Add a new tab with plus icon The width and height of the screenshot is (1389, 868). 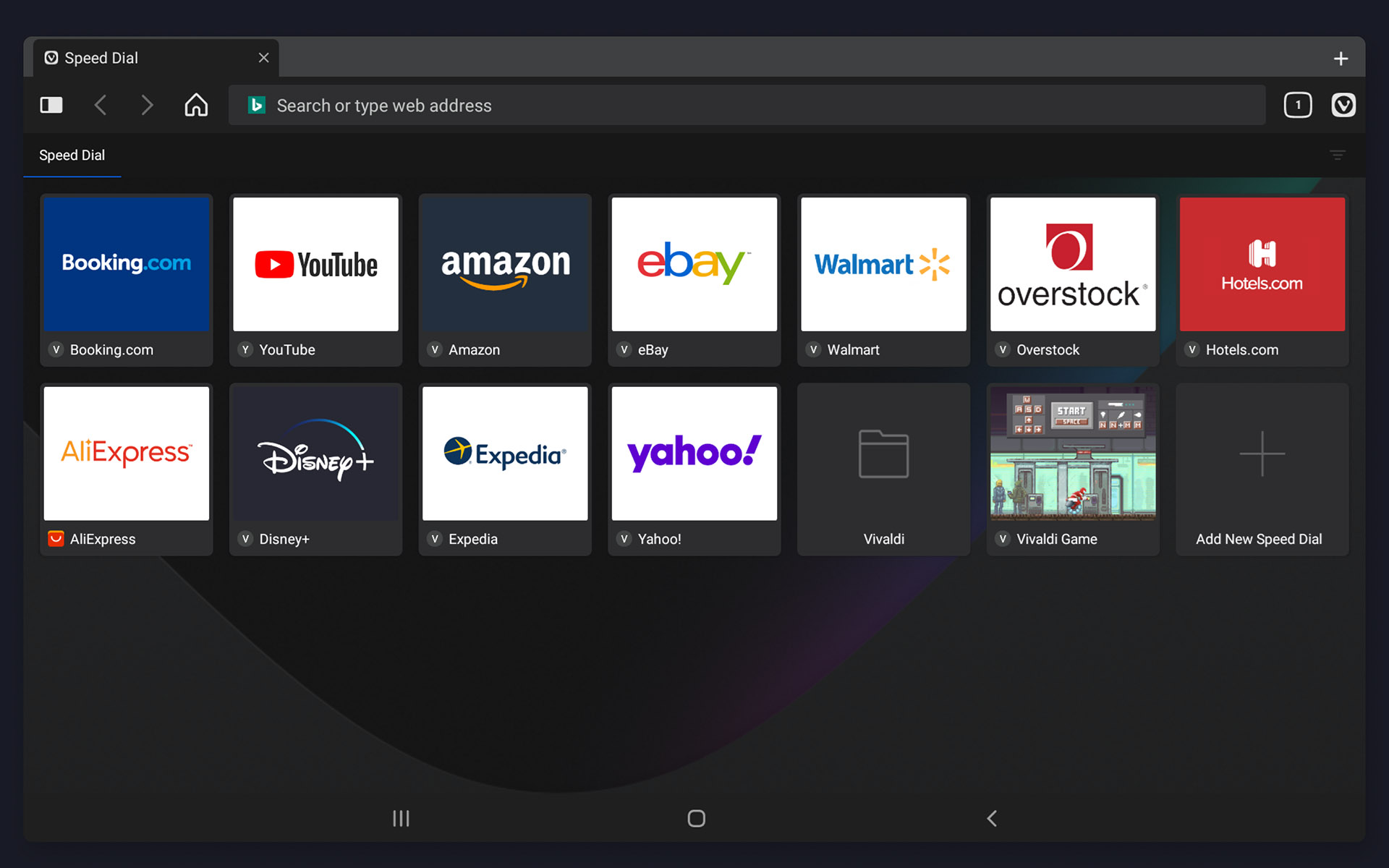[1341, 59]
